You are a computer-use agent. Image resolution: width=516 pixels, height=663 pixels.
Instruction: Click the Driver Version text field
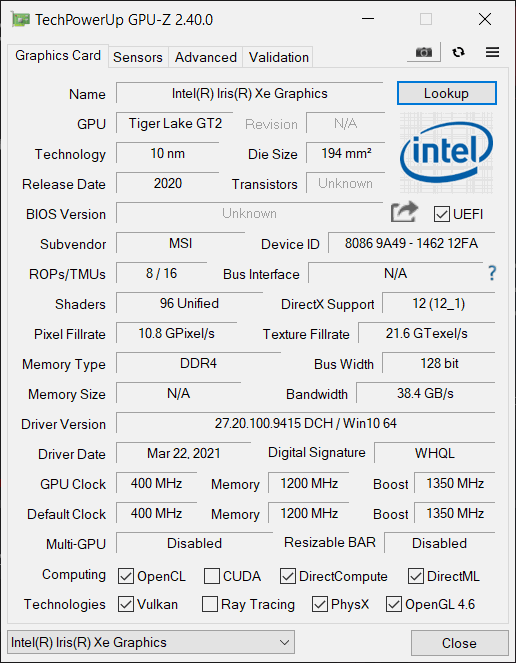pos(305,423)
